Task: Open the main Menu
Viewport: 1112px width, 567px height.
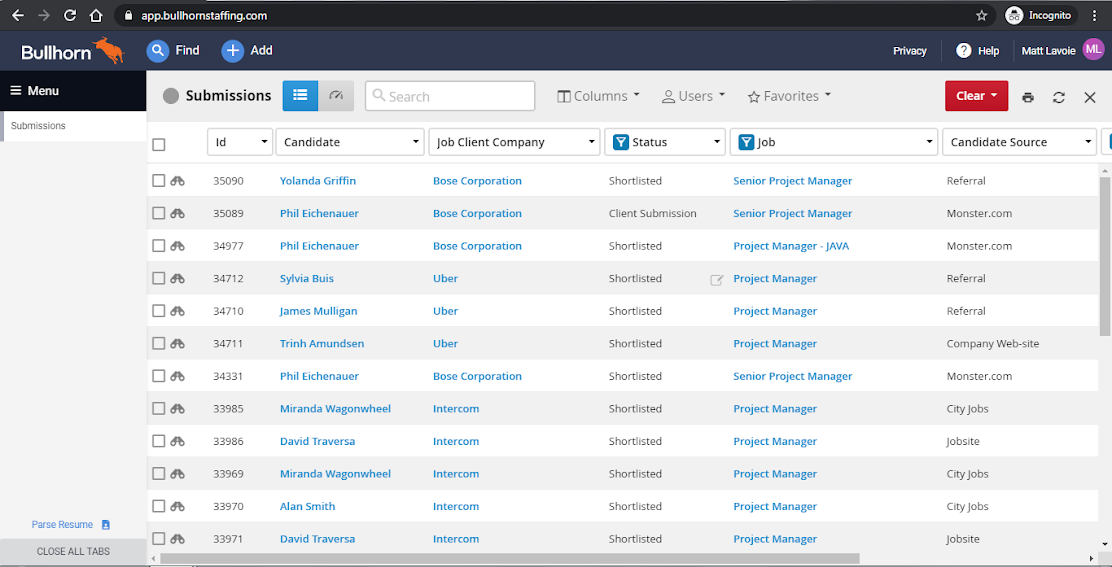Action: [35, 91]
